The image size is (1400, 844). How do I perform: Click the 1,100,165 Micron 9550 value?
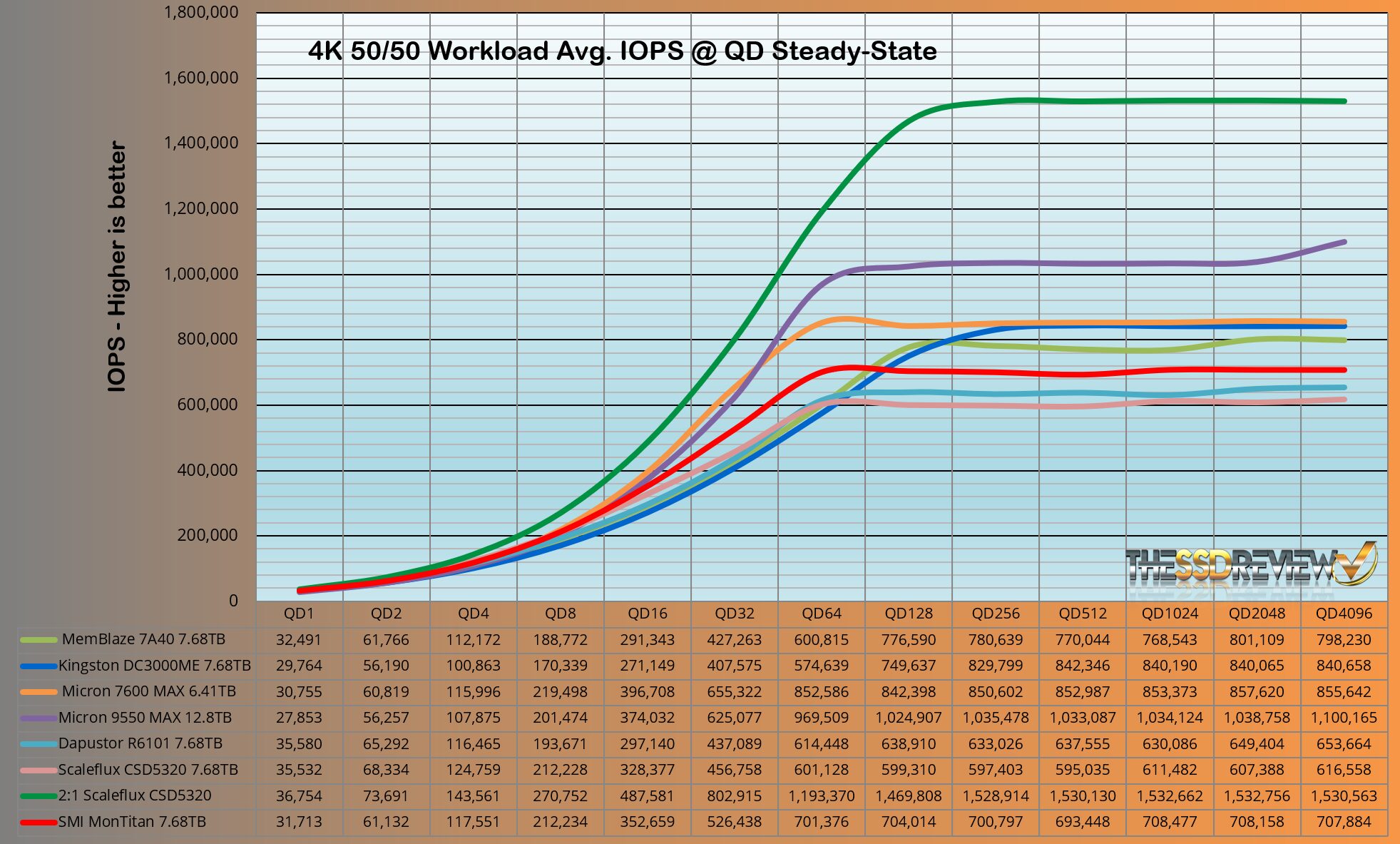coord(1344,718)
